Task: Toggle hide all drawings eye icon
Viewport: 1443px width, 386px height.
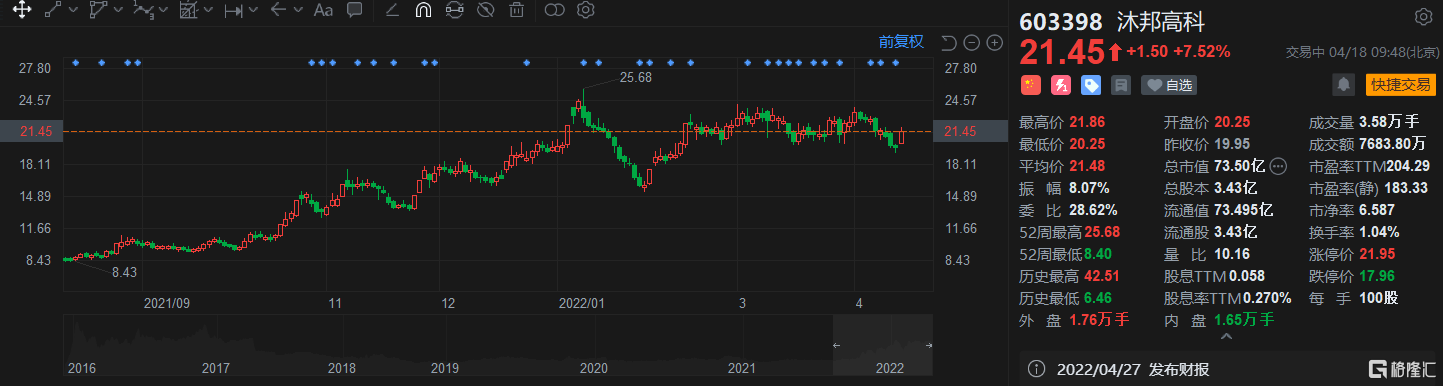Action: tap(485, 11)
